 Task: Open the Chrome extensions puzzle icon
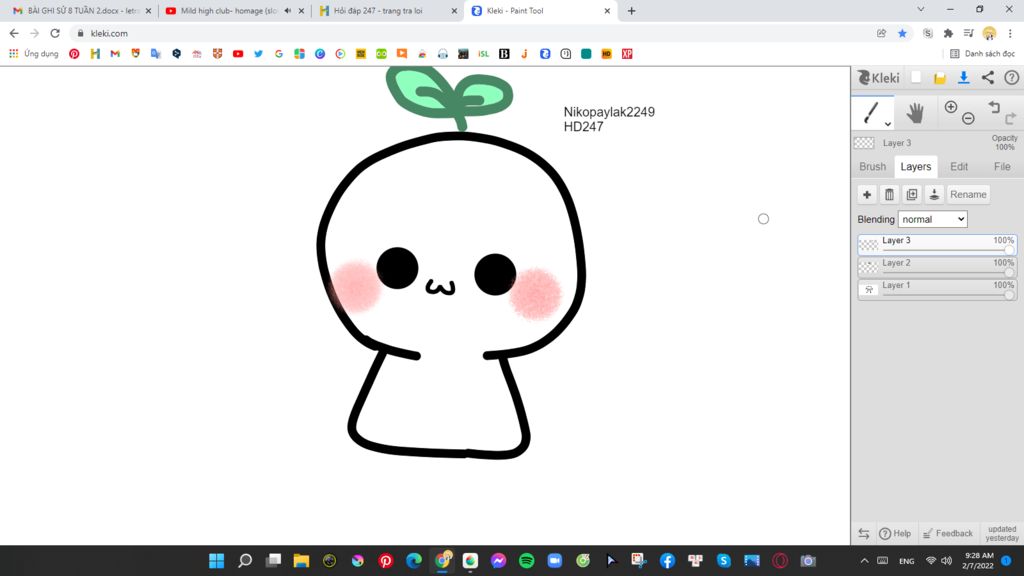pyautogui.click(x=948, y=33)
